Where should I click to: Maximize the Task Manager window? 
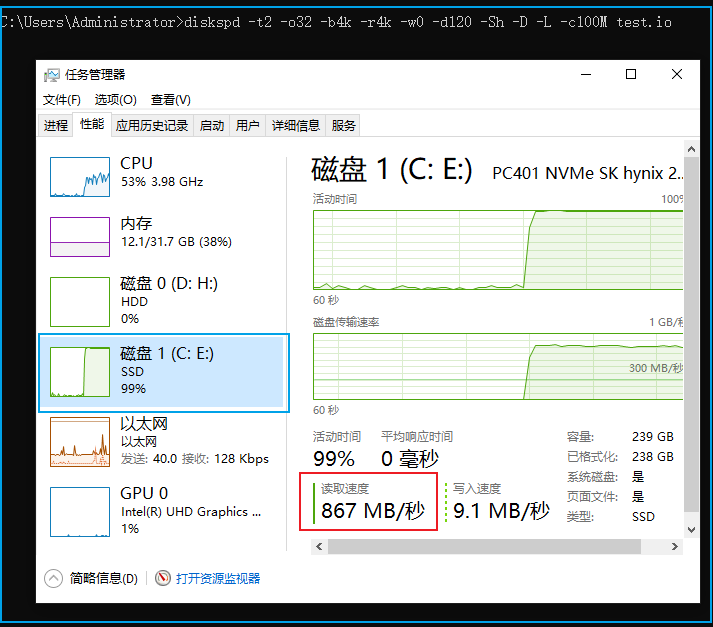[631, 75]
